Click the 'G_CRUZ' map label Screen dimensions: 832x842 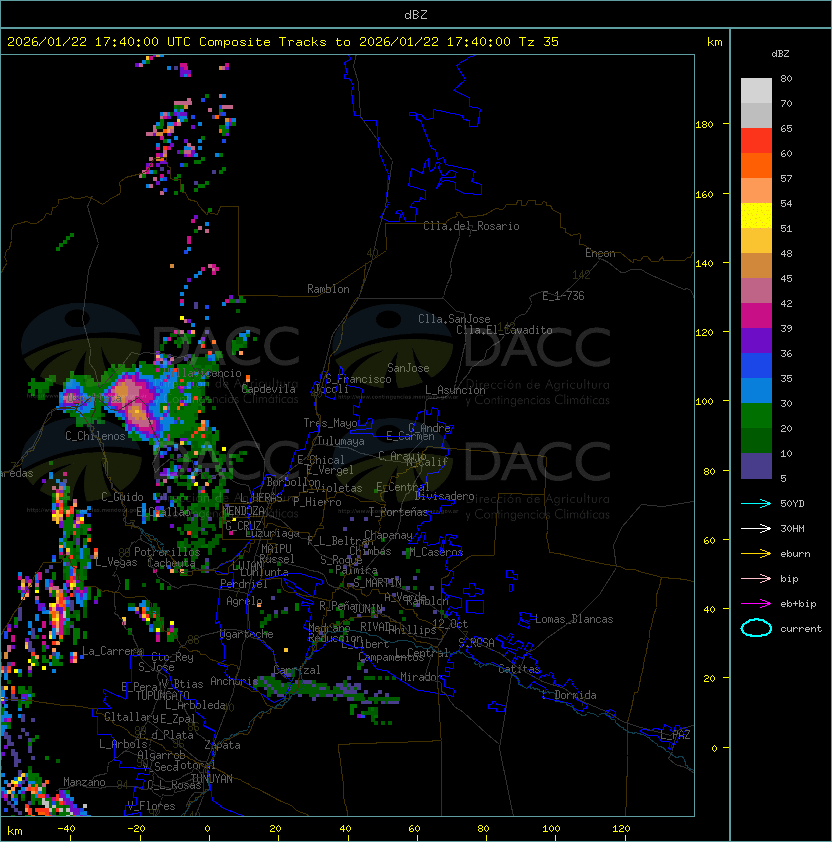[243, 525]
